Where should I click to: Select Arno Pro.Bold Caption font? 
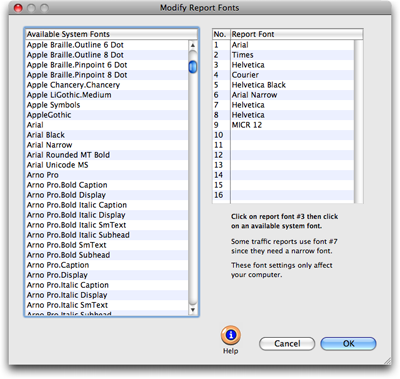click(x=107, y=185)
